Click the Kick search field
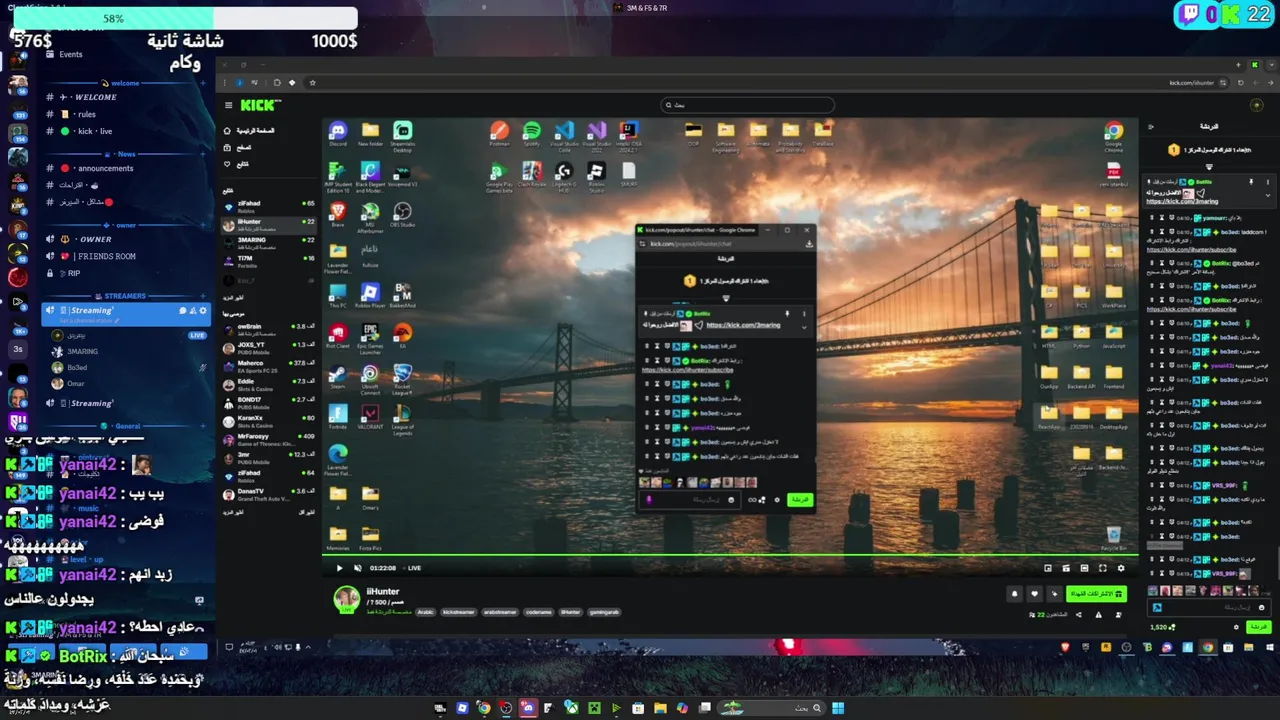 [748, 105]
